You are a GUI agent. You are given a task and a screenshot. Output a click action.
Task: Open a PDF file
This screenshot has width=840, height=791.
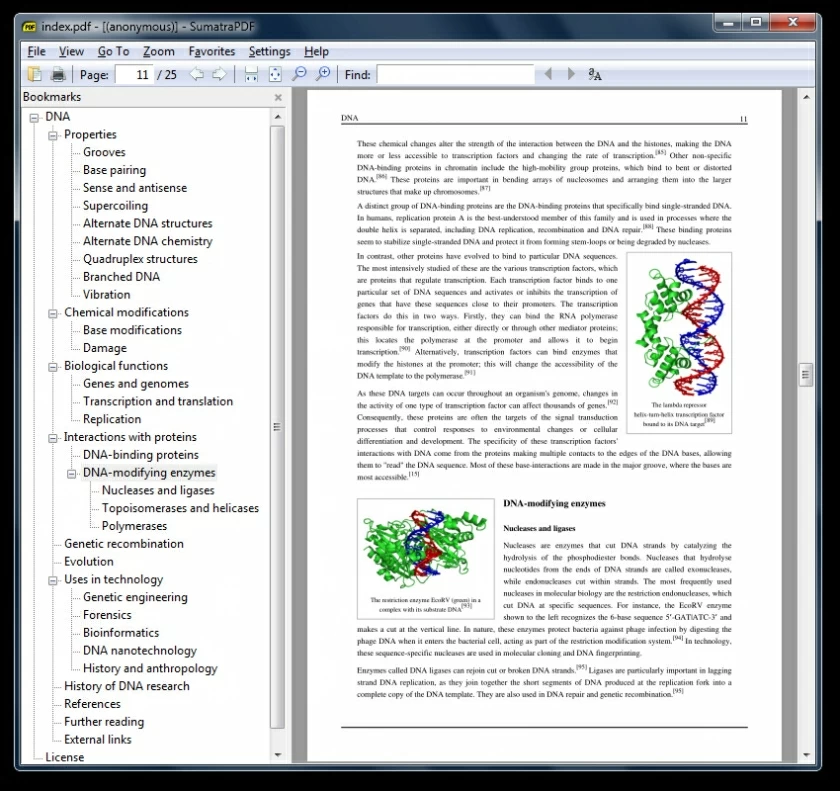coord(34,74)
